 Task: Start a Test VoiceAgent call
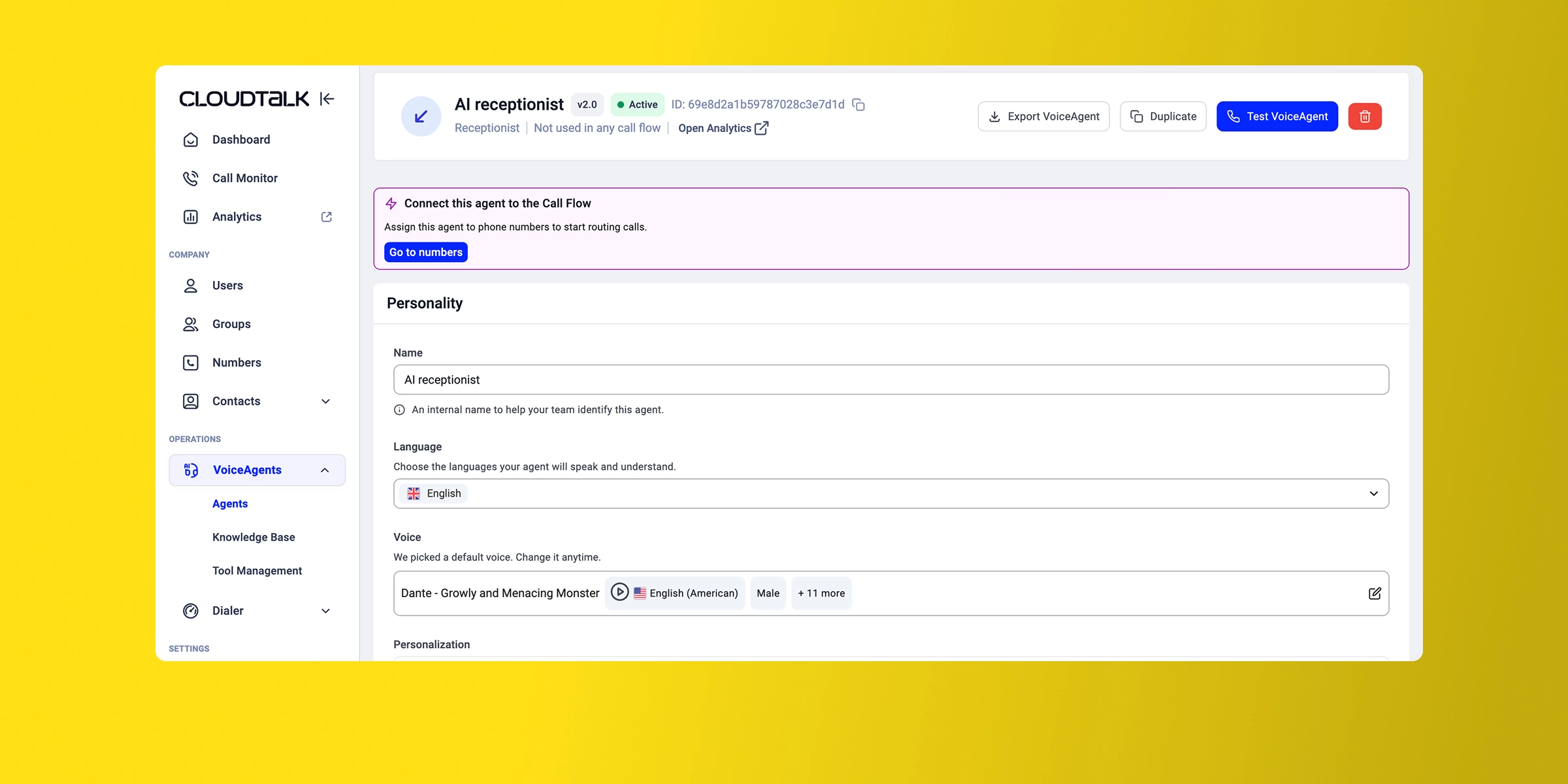[x=1277, y=116]
